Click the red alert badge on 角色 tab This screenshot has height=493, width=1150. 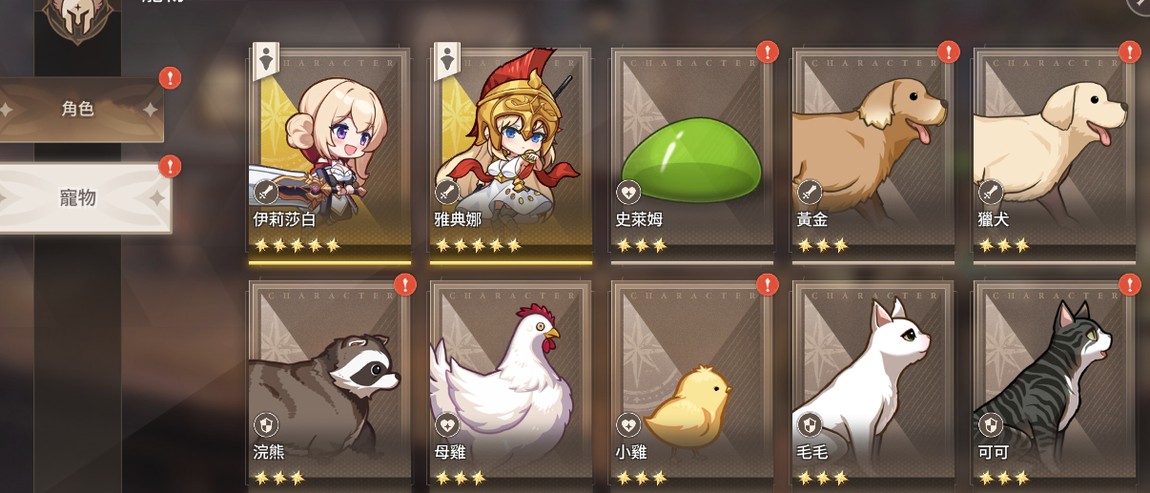pyautogui.click(x=169, y=78)
